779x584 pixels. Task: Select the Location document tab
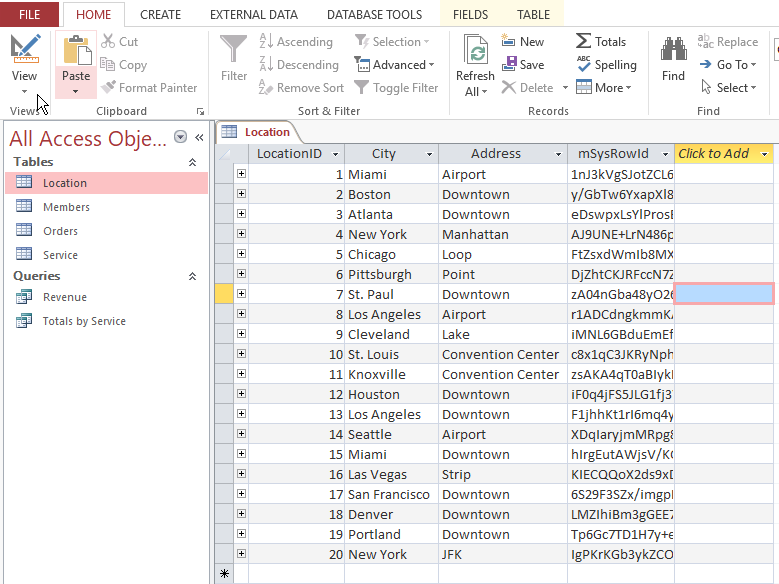(x=257, y=132)
